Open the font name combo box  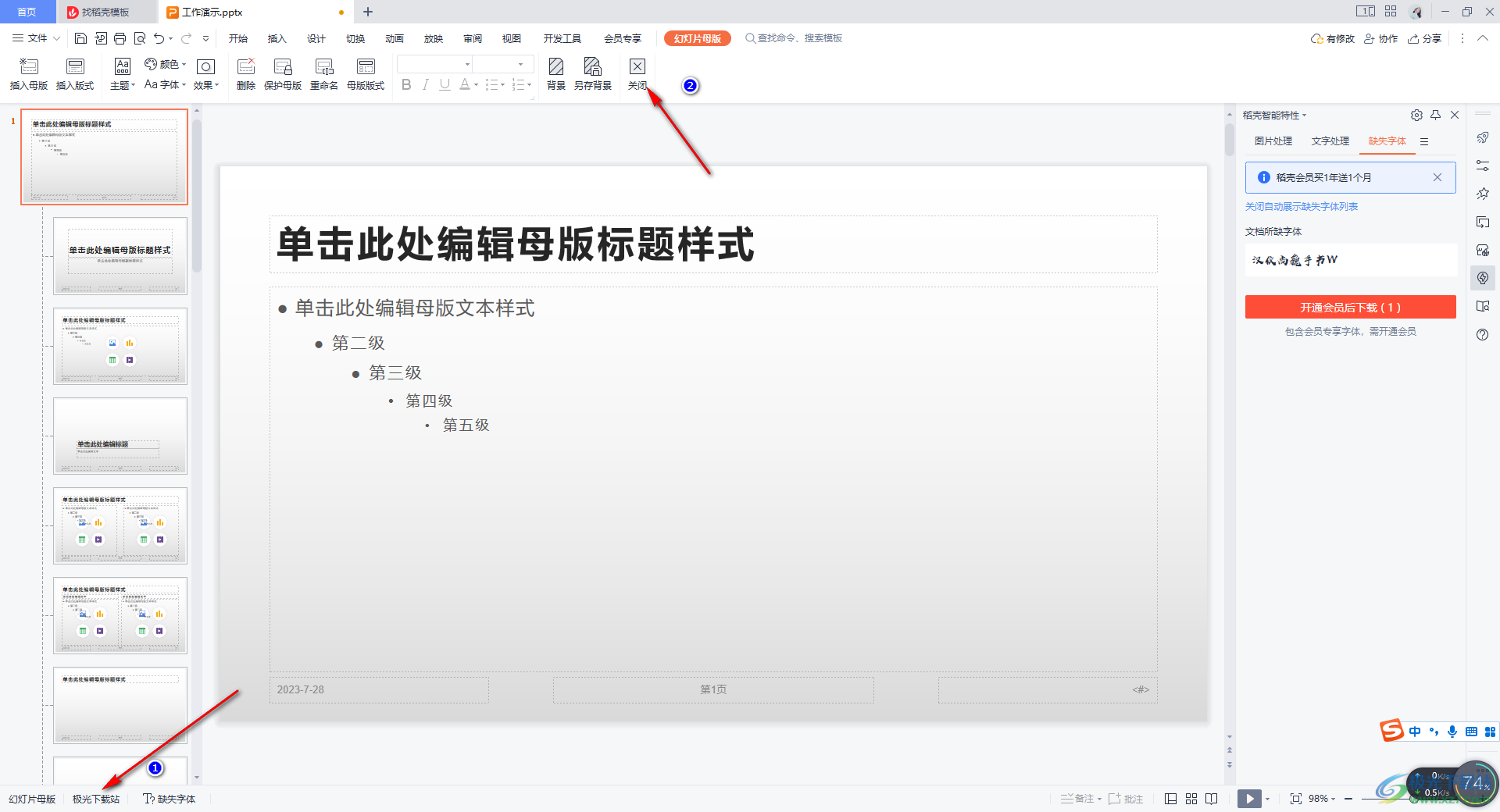click(x=435, y=64)
